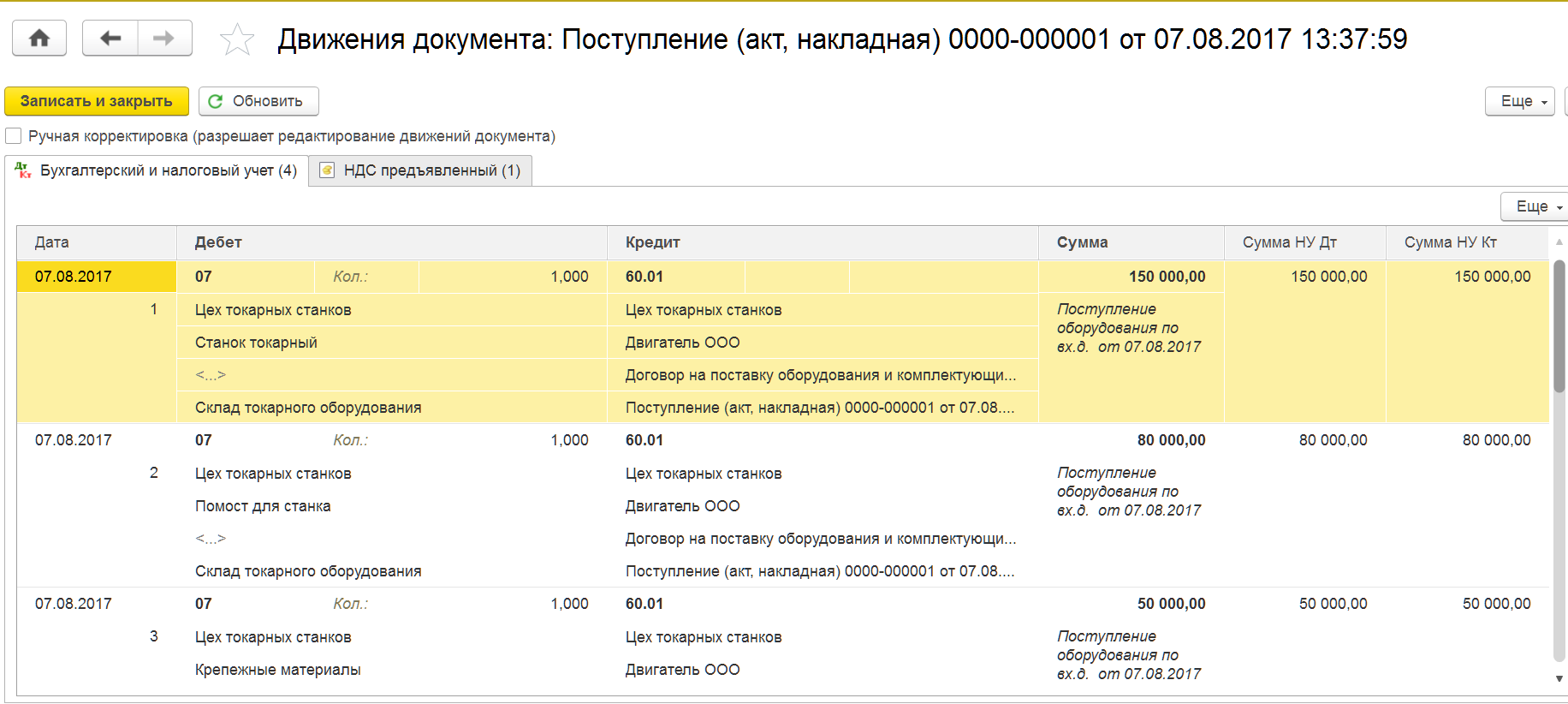
Task: Click the Сумма НУ Кт column header
Action: pyautogui.click(x=1467, y=242)
